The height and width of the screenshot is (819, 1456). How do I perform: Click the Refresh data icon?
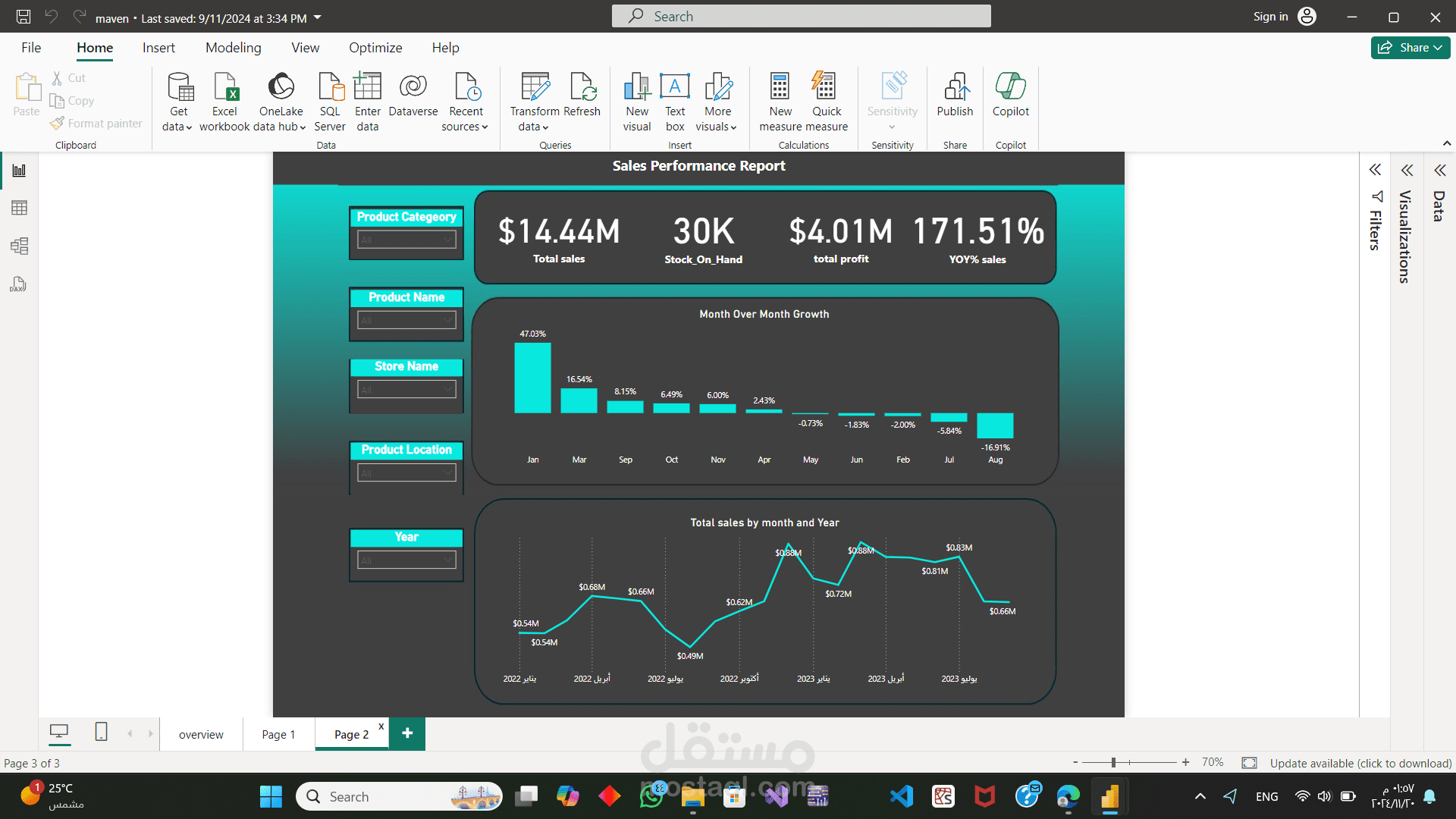click(x=582, y=87)
